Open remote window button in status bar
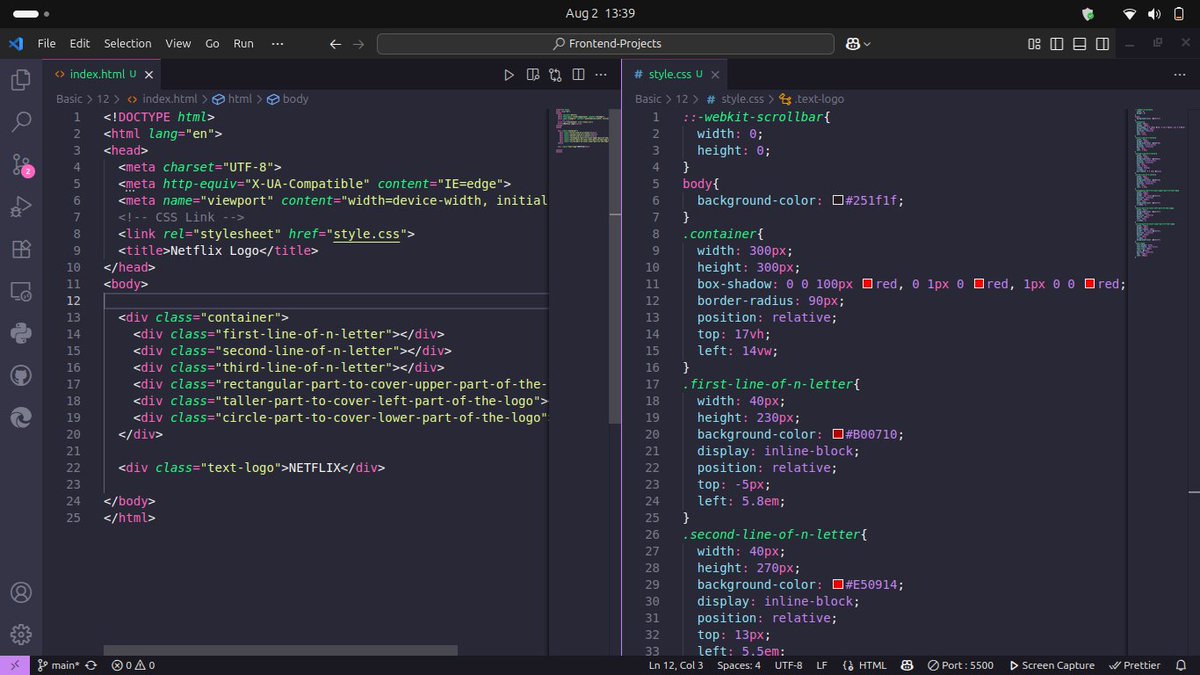The image size is (1200, 675). (x=15, y=665)
